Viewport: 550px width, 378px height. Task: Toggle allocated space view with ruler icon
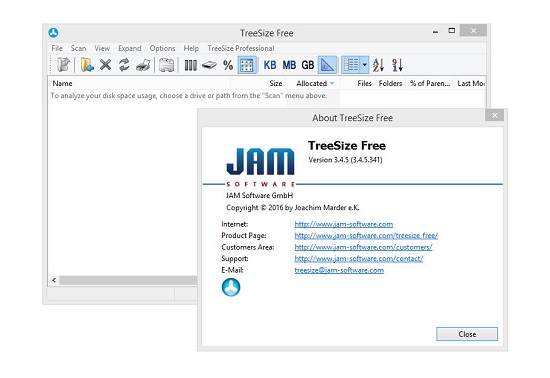327,65
